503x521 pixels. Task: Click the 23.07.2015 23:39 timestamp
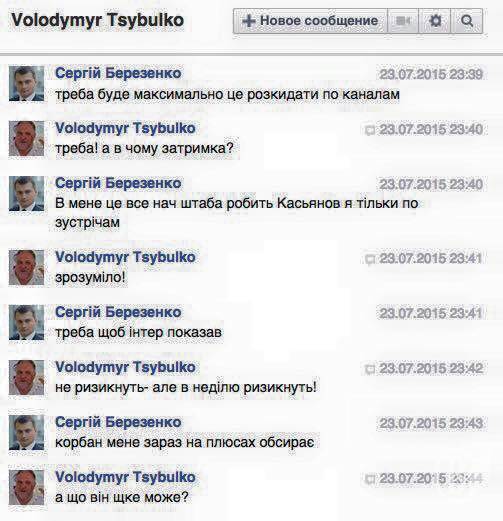pos(431,74)
